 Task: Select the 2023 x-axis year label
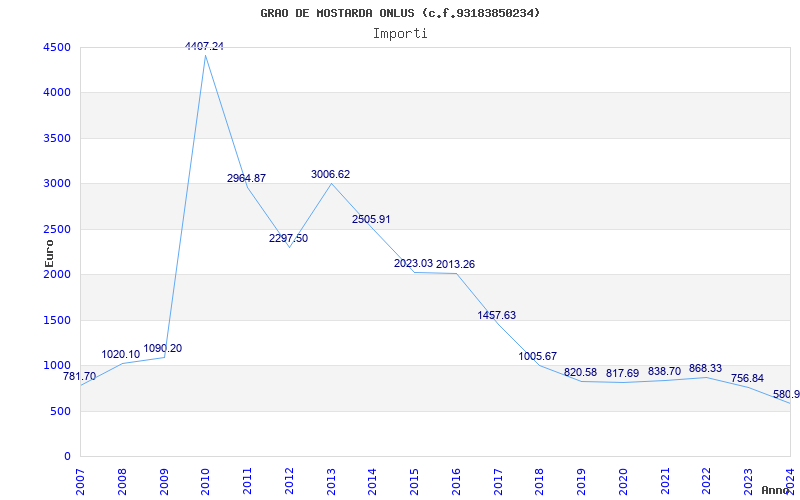[x=748, y=482]
